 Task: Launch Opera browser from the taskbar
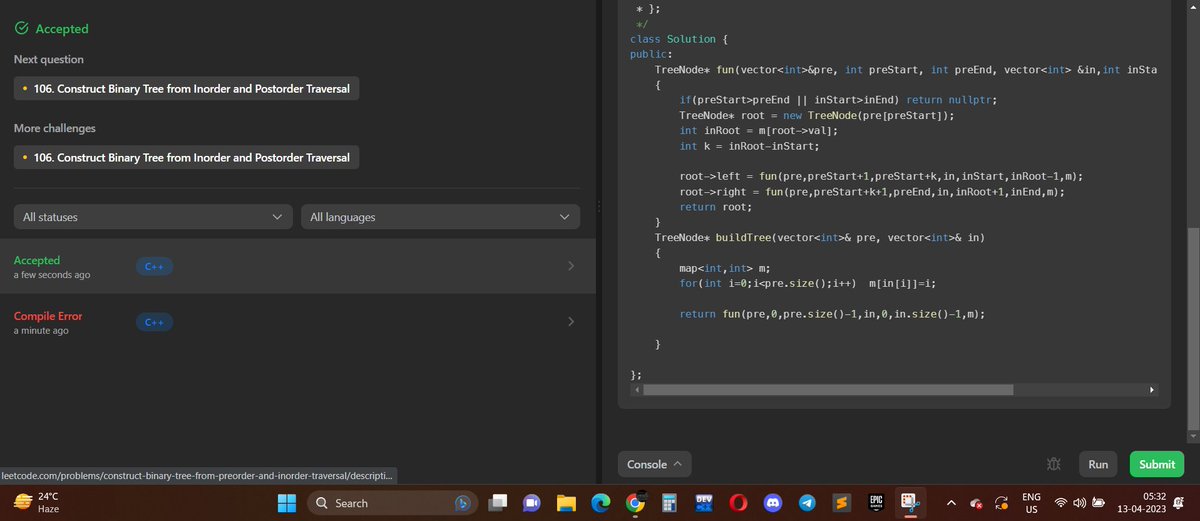point(738,503)
